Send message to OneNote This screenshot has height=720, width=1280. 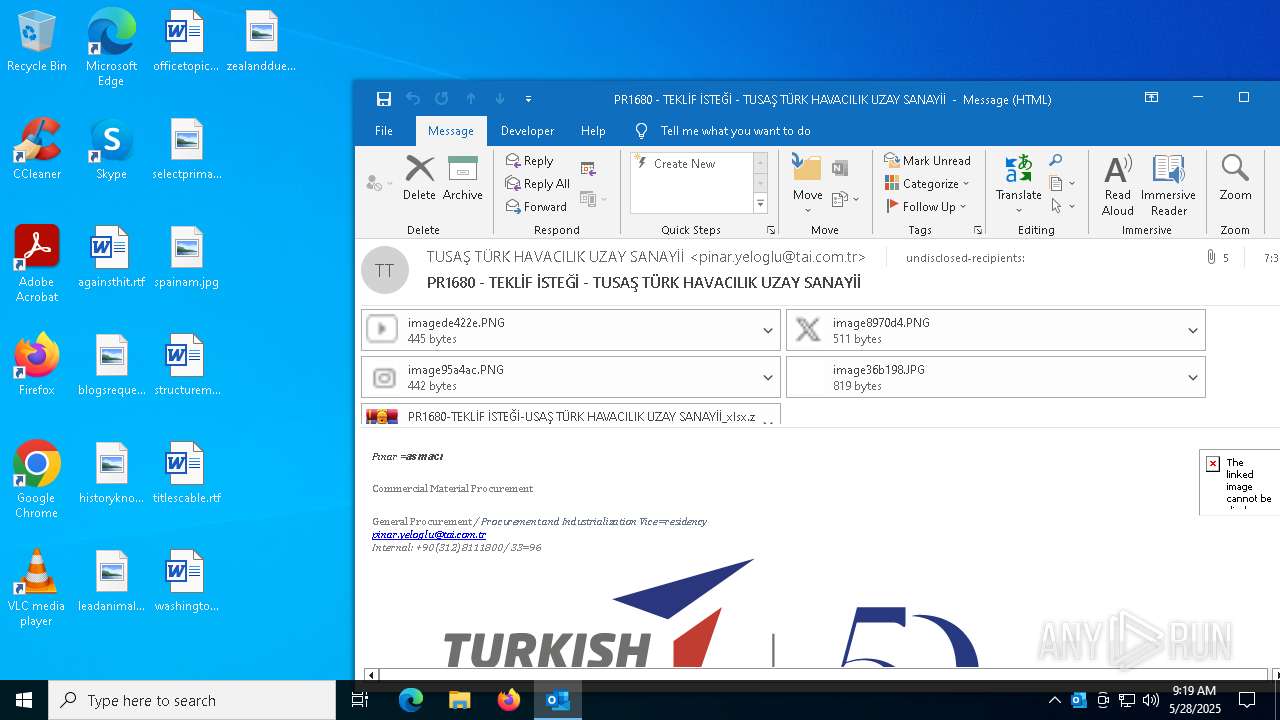[840, 168]
